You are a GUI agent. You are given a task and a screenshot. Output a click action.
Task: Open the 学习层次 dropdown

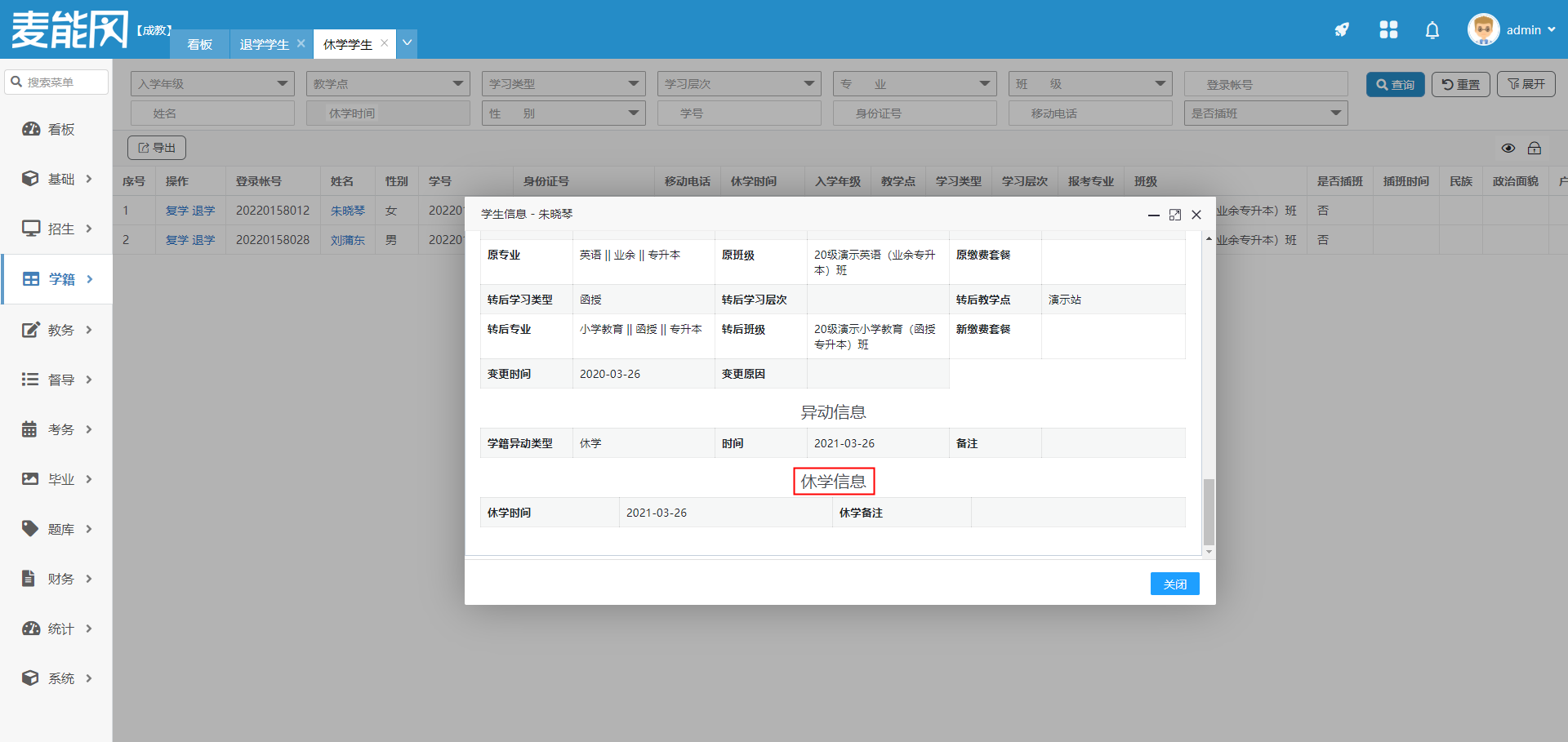738,84
